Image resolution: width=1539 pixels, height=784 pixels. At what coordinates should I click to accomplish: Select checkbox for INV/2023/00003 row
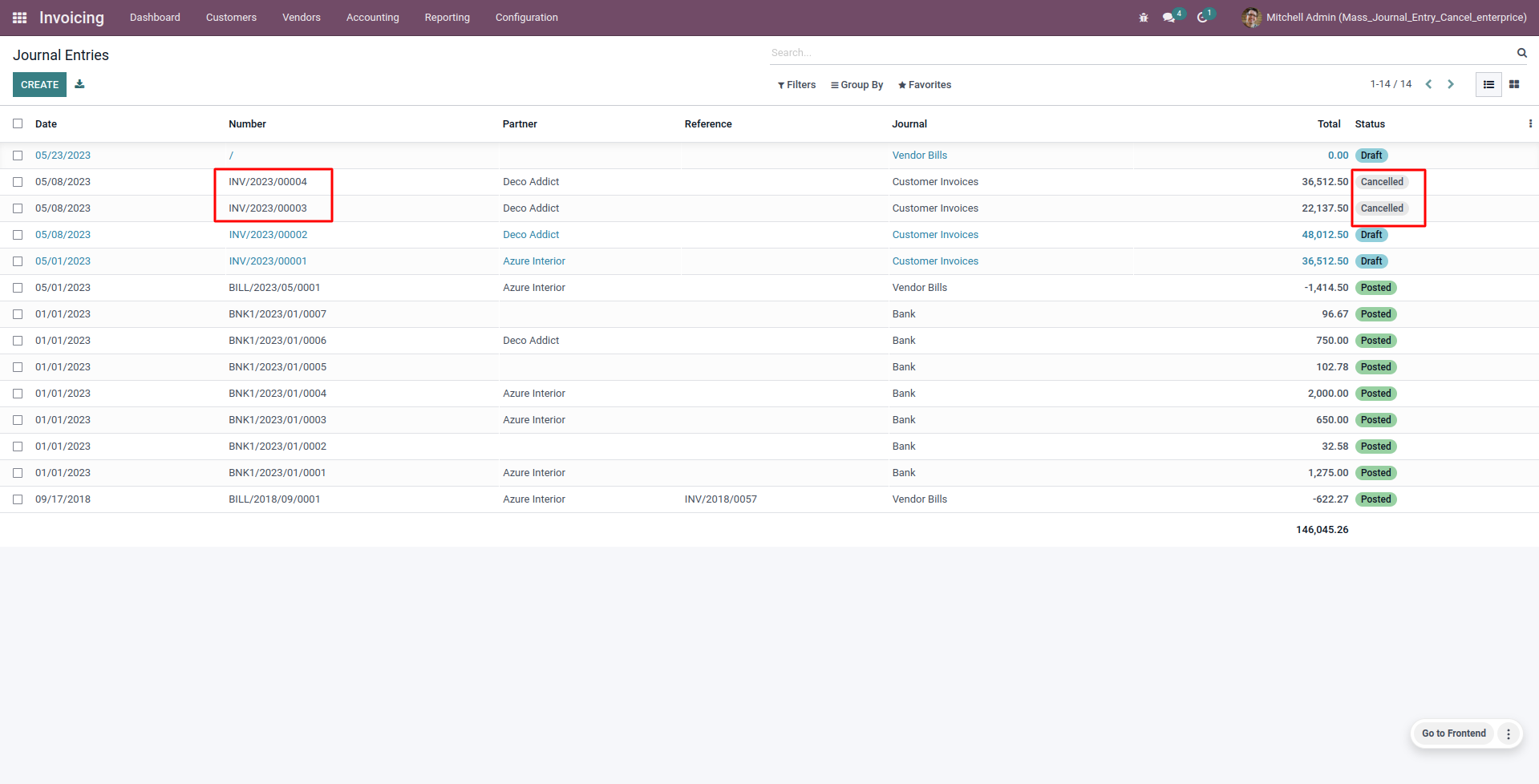click(18, 208)
